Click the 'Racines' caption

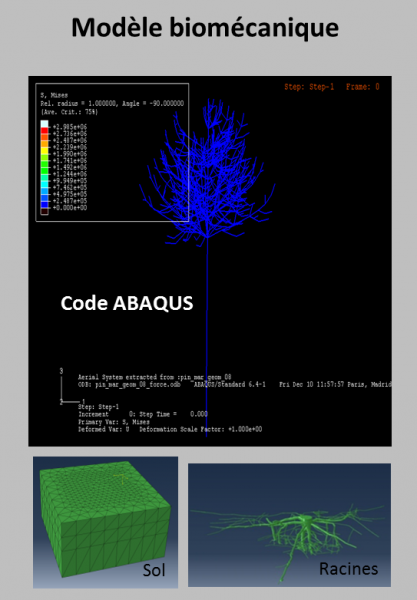(x=349, y=569)
